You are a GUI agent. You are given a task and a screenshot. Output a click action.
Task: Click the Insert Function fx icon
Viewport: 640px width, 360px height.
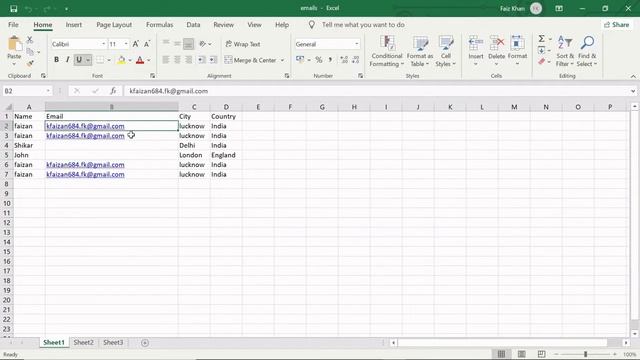pyautogui.click(x=113, y=91)
